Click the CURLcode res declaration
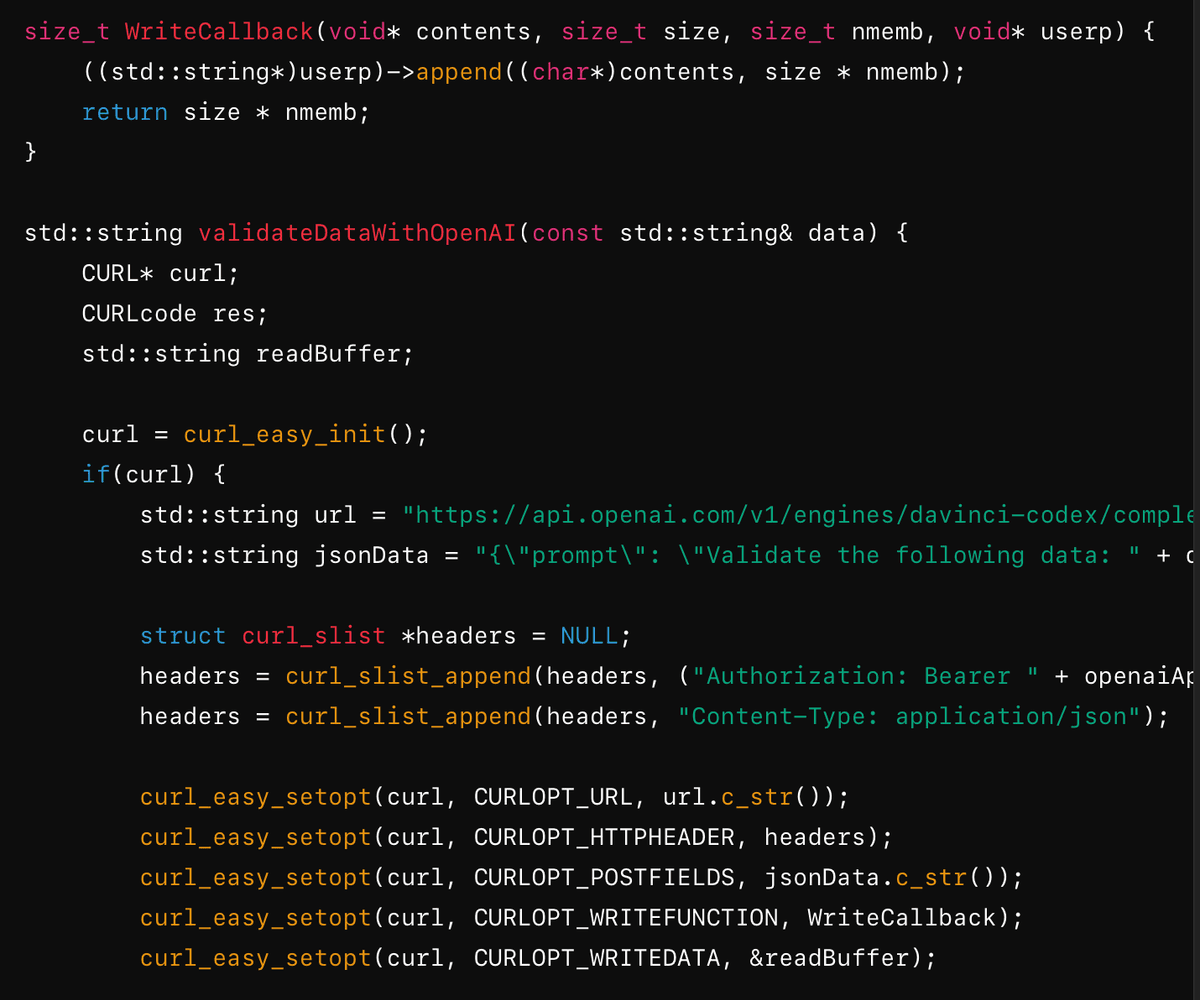 click(x=175, y=314)
